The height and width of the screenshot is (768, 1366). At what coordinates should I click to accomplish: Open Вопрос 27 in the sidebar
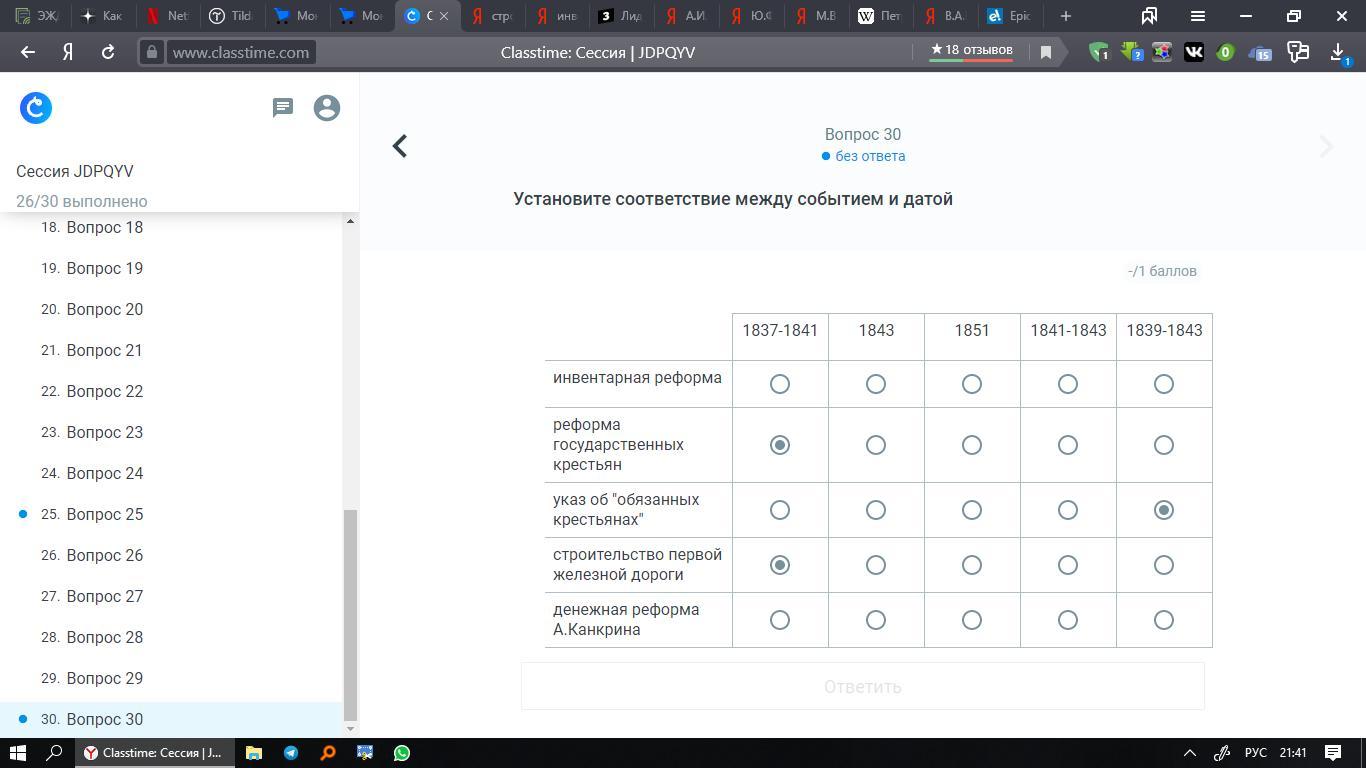tap(105, 596)
